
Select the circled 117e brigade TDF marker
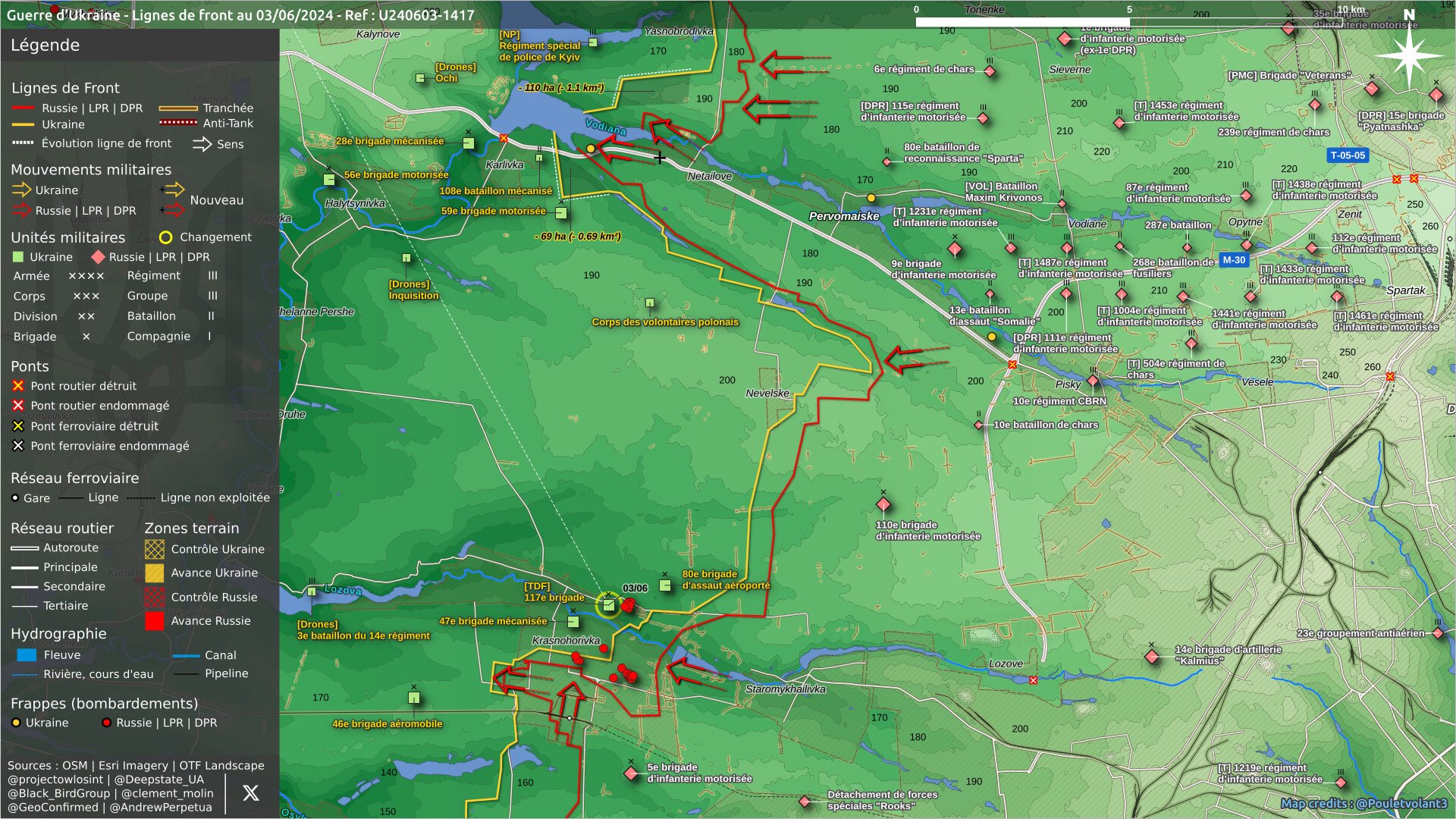608,605
